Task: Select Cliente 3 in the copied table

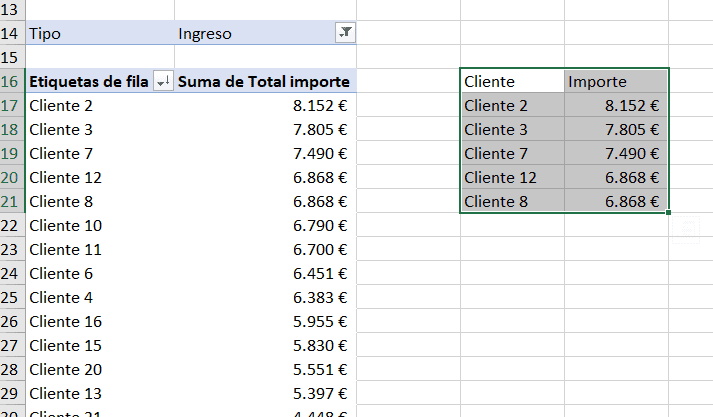Action: point(512,130)
